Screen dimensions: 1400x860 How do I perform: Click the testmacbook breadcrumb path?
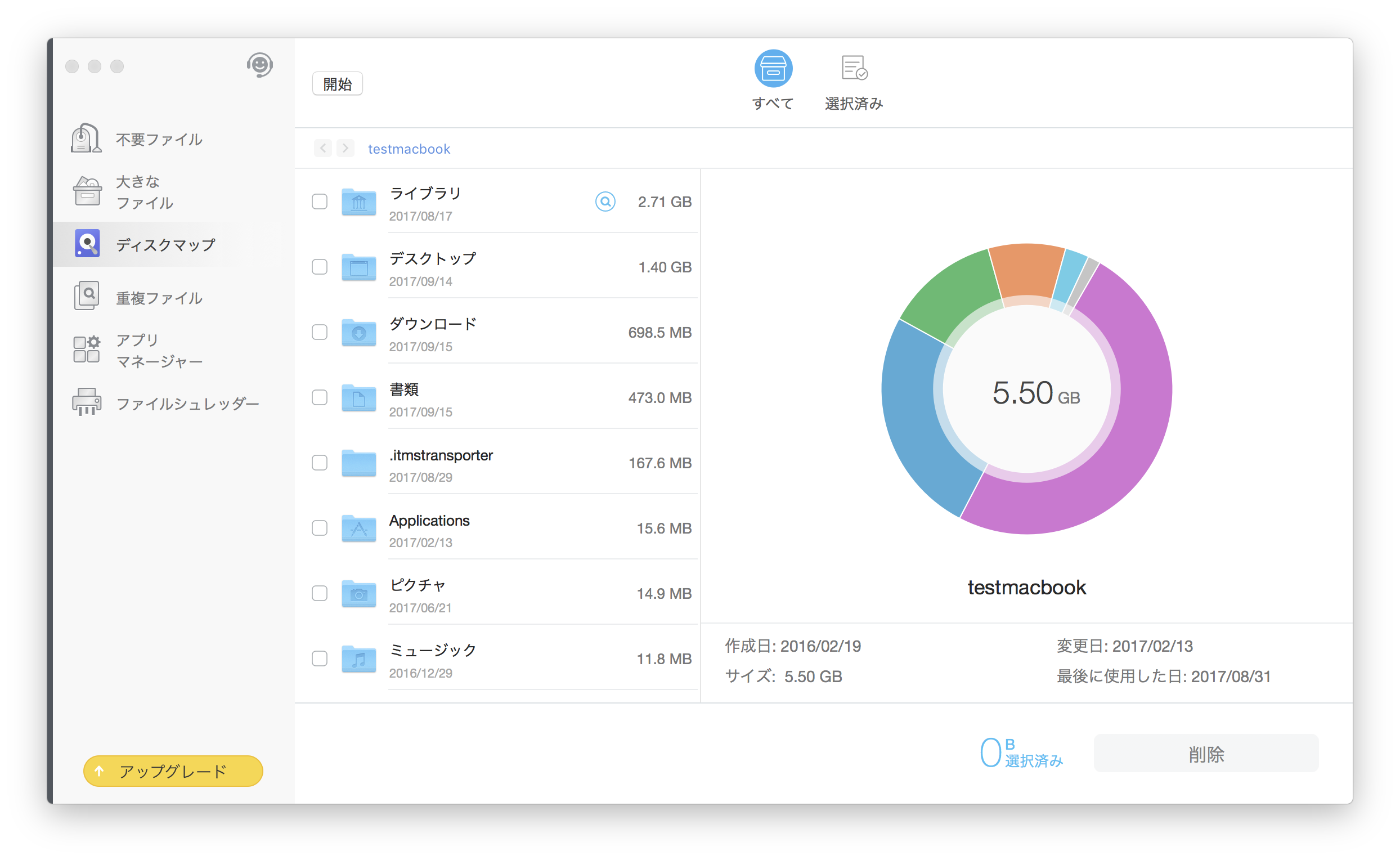point(409,149)
